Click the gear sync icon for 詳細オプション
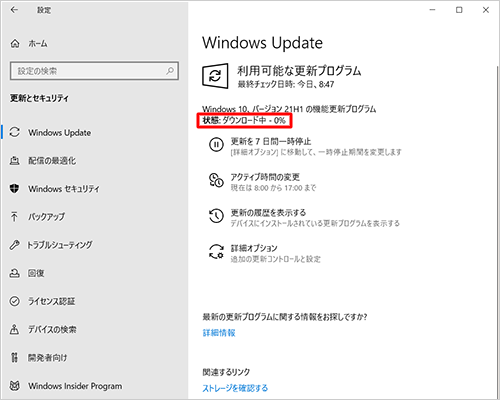 pyautogui.click(x=216, y=251)
